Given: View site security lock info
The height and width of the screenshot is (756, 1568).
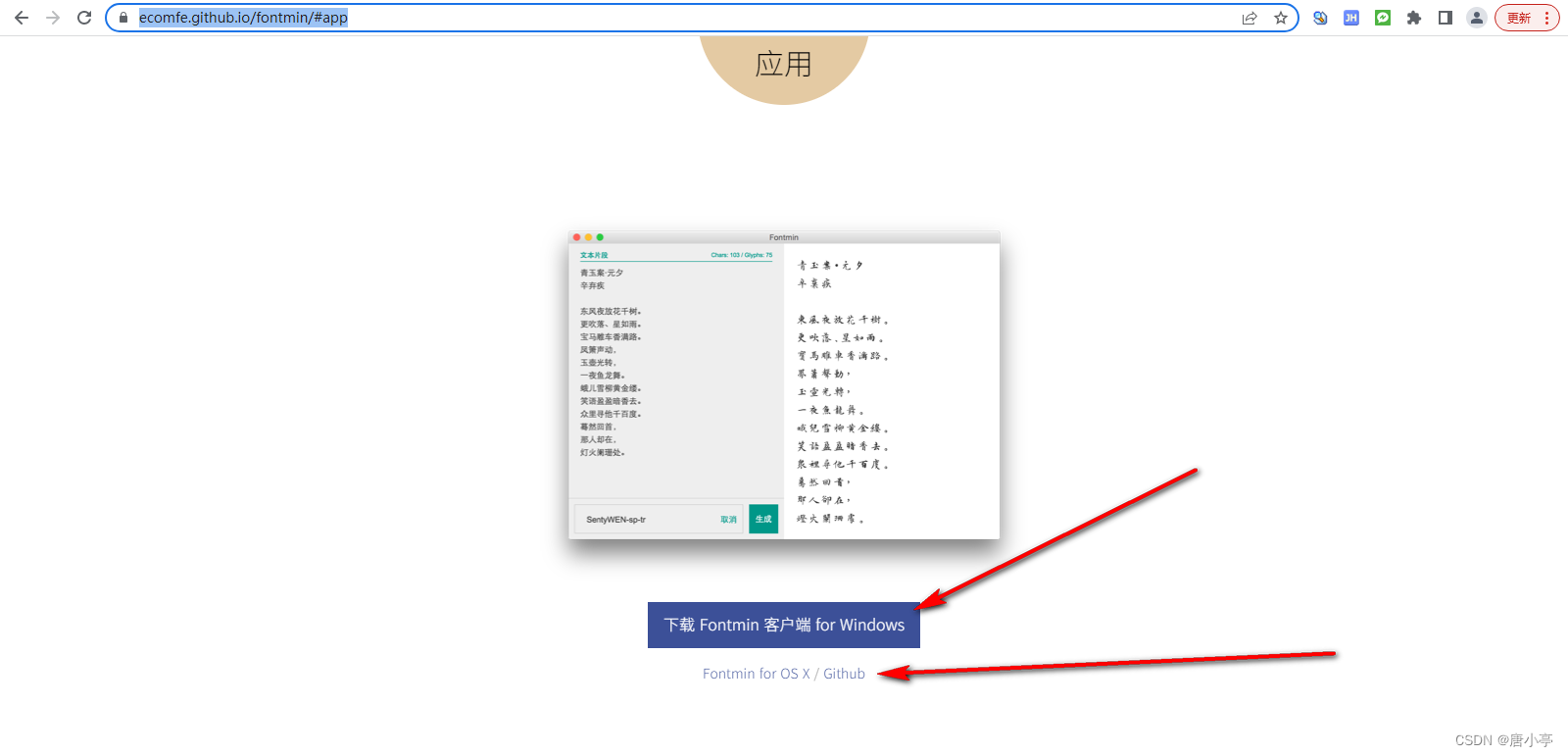Looking at the screenshot, I should pyautogui.click(x=123, y=18).
